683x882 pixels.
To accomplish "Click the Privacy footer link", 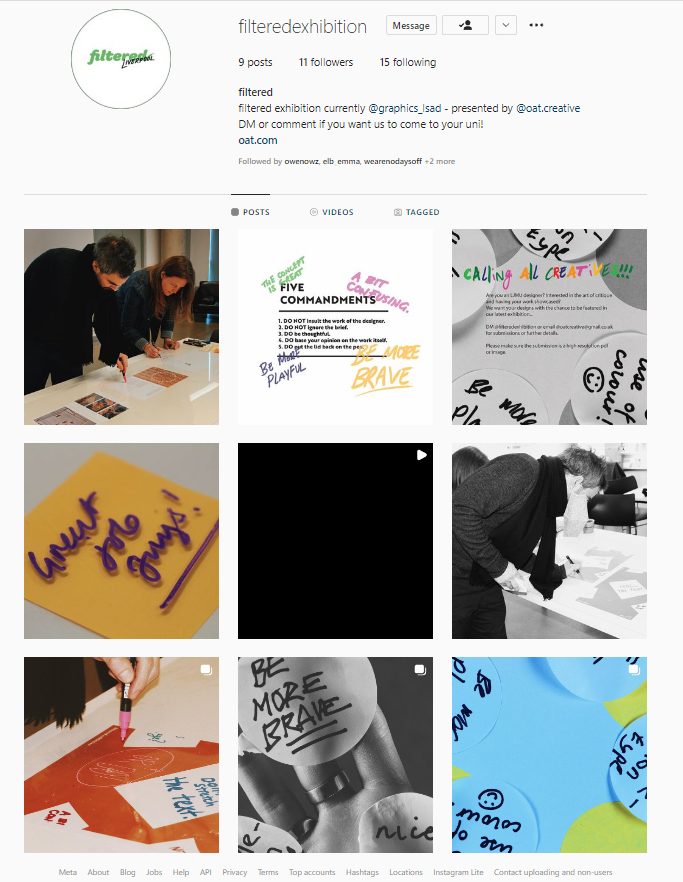I will pos(235,872).
